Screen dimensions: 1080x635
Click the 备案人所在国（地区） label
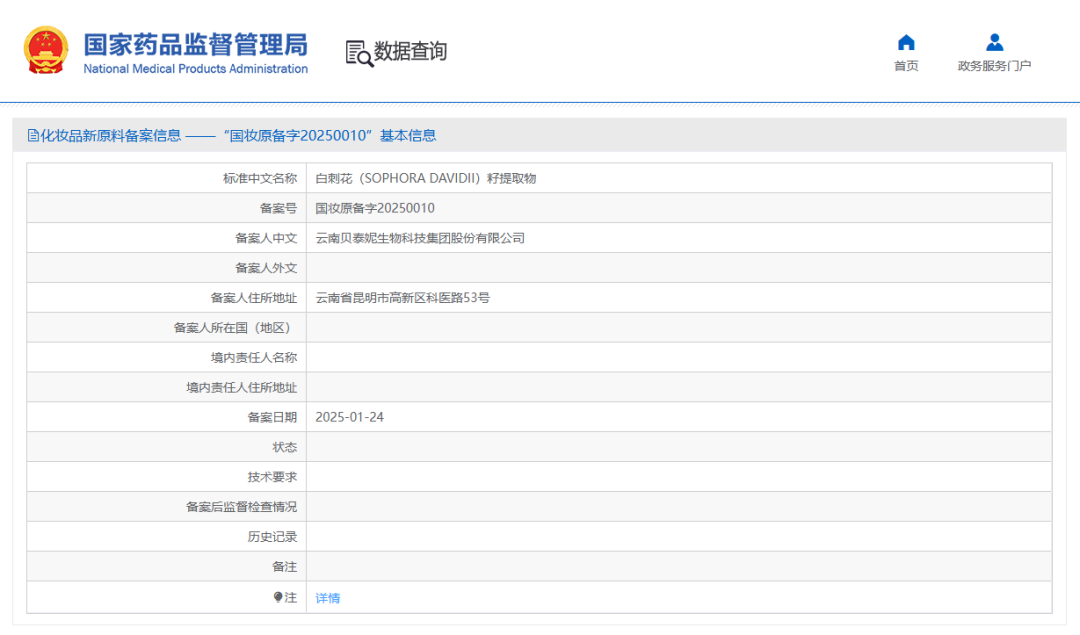point(235,328)
